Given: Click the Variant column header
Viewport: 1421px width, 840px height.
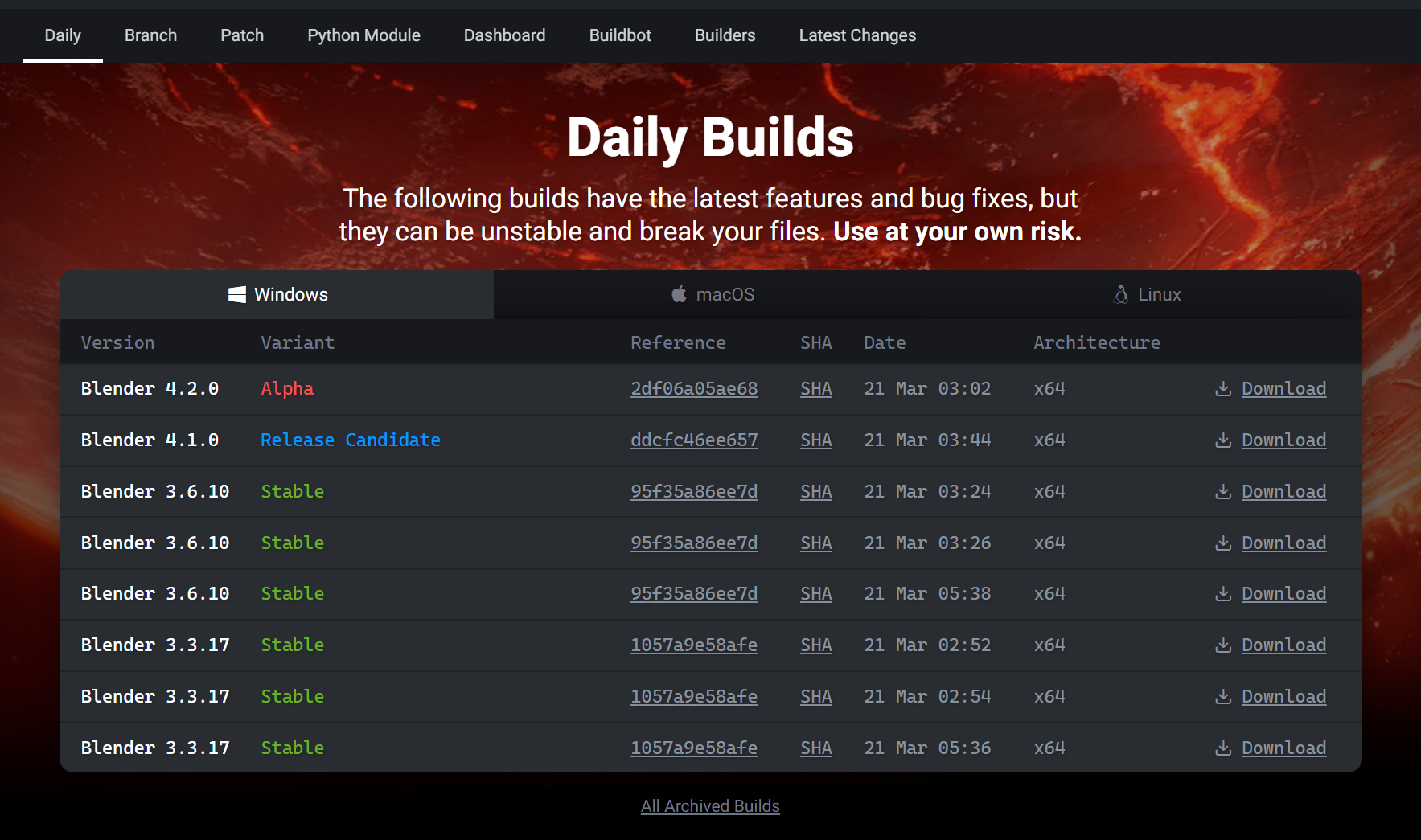Looking at the screenshot, I should (298, 343).
